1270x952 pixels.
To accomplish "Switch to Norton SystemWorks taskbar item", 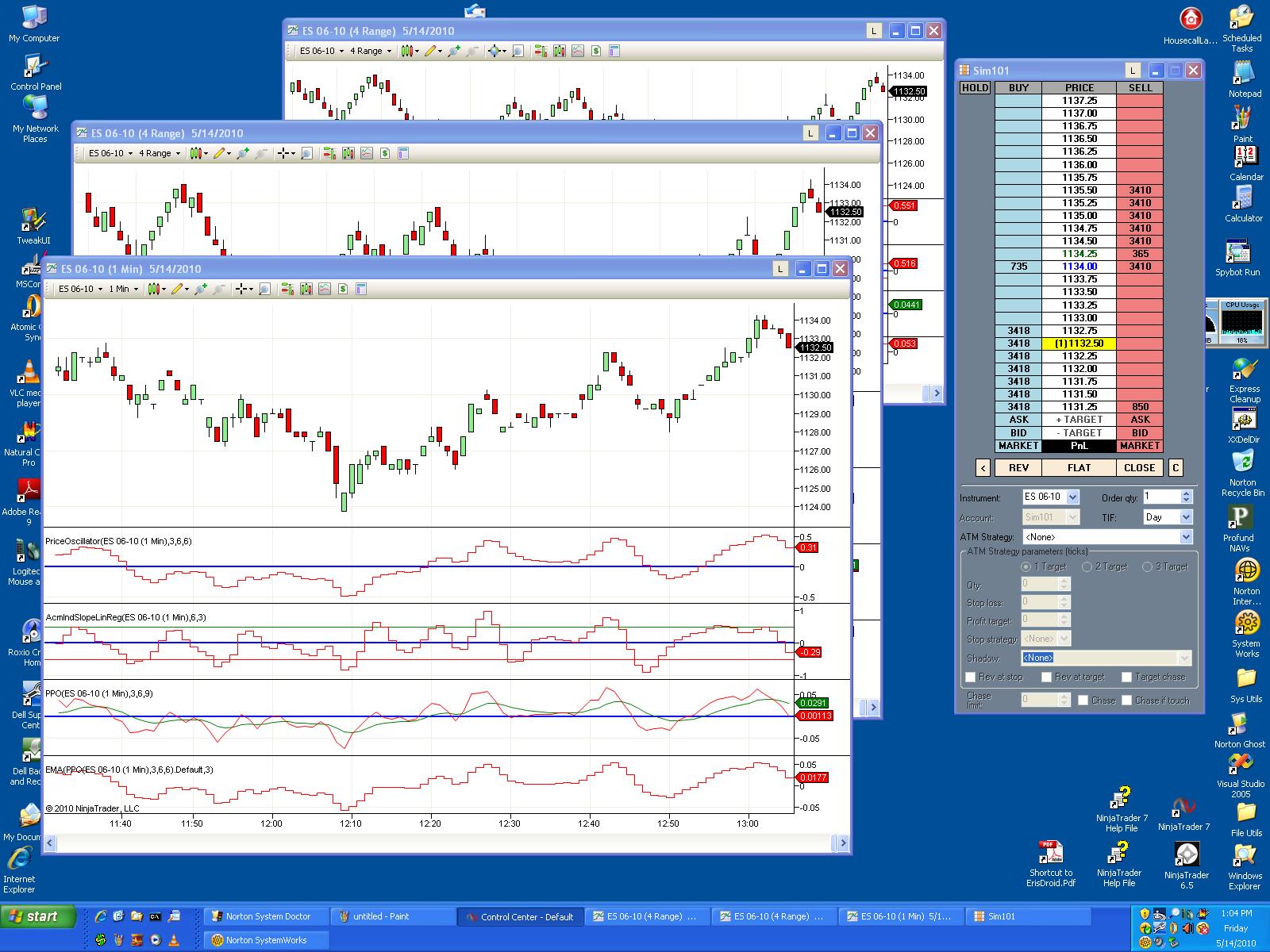I will [x=266, y=941].
